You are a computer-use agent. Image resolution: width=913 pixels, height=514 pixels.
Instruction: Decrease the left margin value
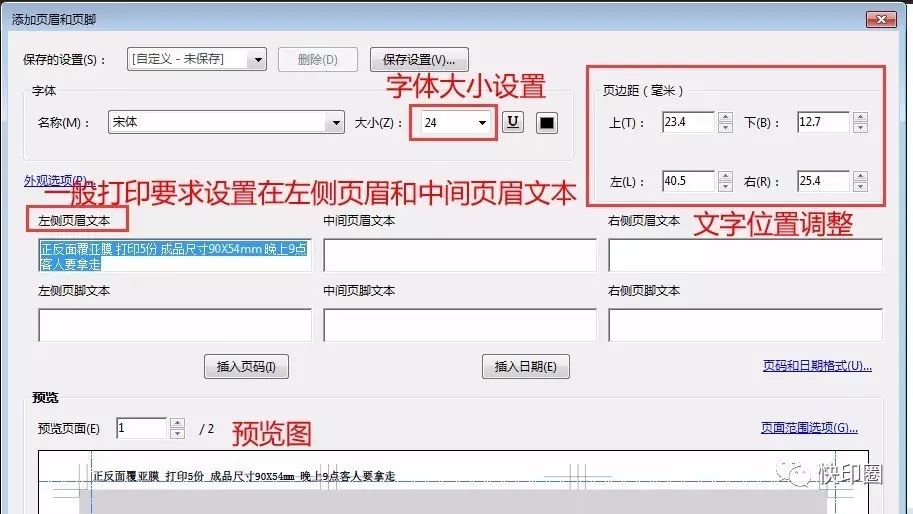pos(725,186)
